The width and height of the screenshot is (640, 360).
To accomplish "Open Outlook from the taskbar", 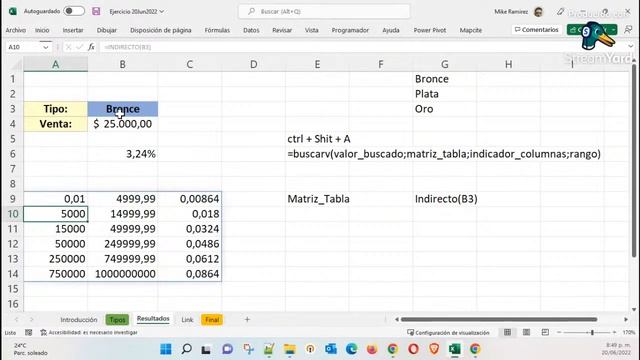I will [x=331, y=349].
